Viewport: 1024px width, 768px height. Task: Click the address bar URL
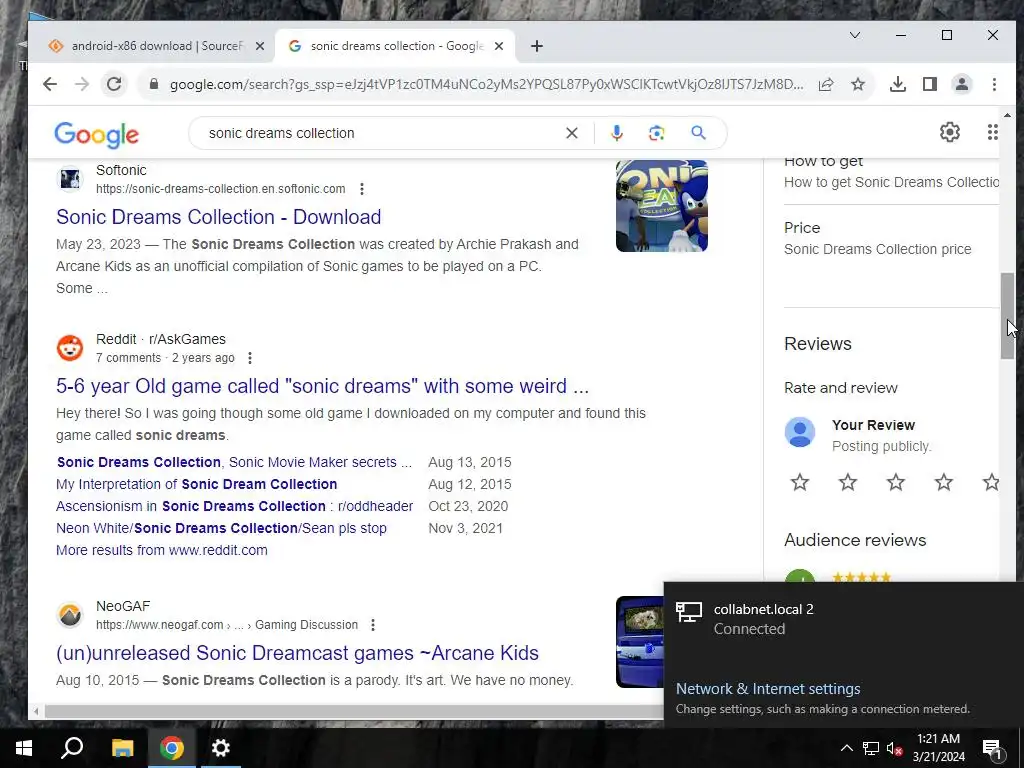click(487, 84)
